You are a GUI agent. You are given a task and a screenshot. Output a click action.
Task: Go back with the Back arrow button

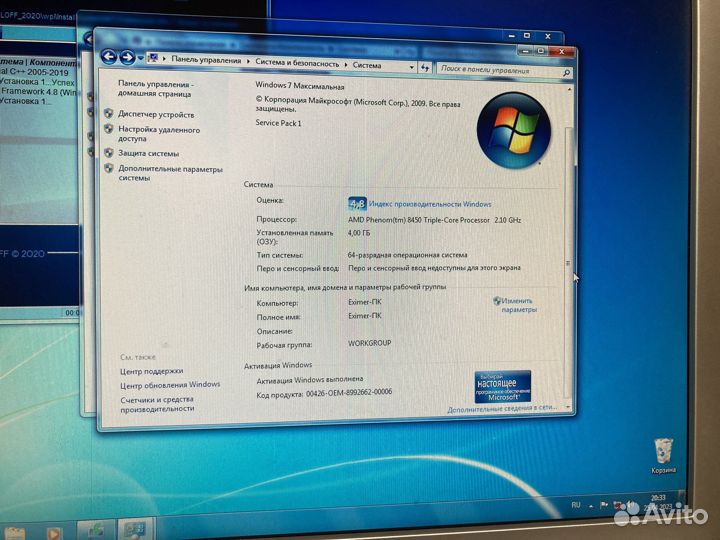tap(109, 56)
